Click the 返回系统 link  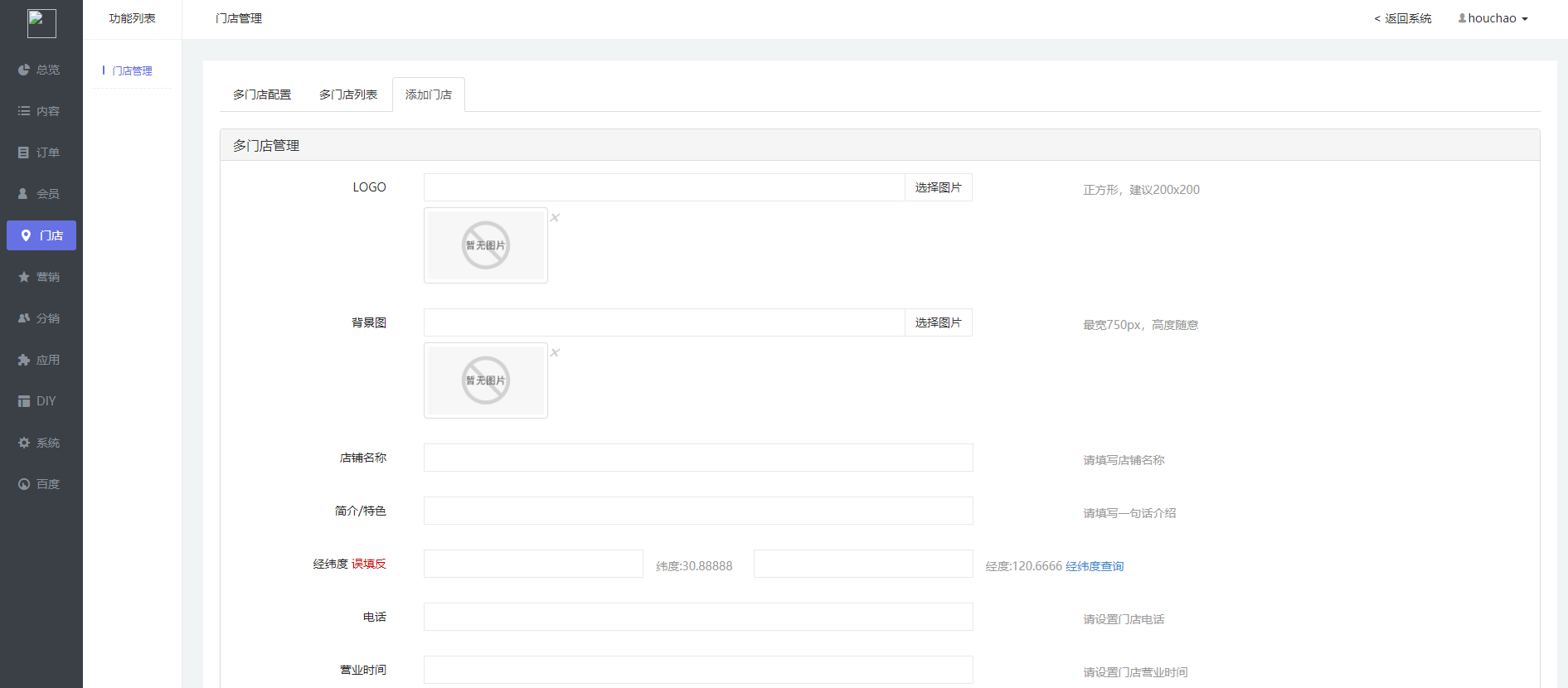1403,18
